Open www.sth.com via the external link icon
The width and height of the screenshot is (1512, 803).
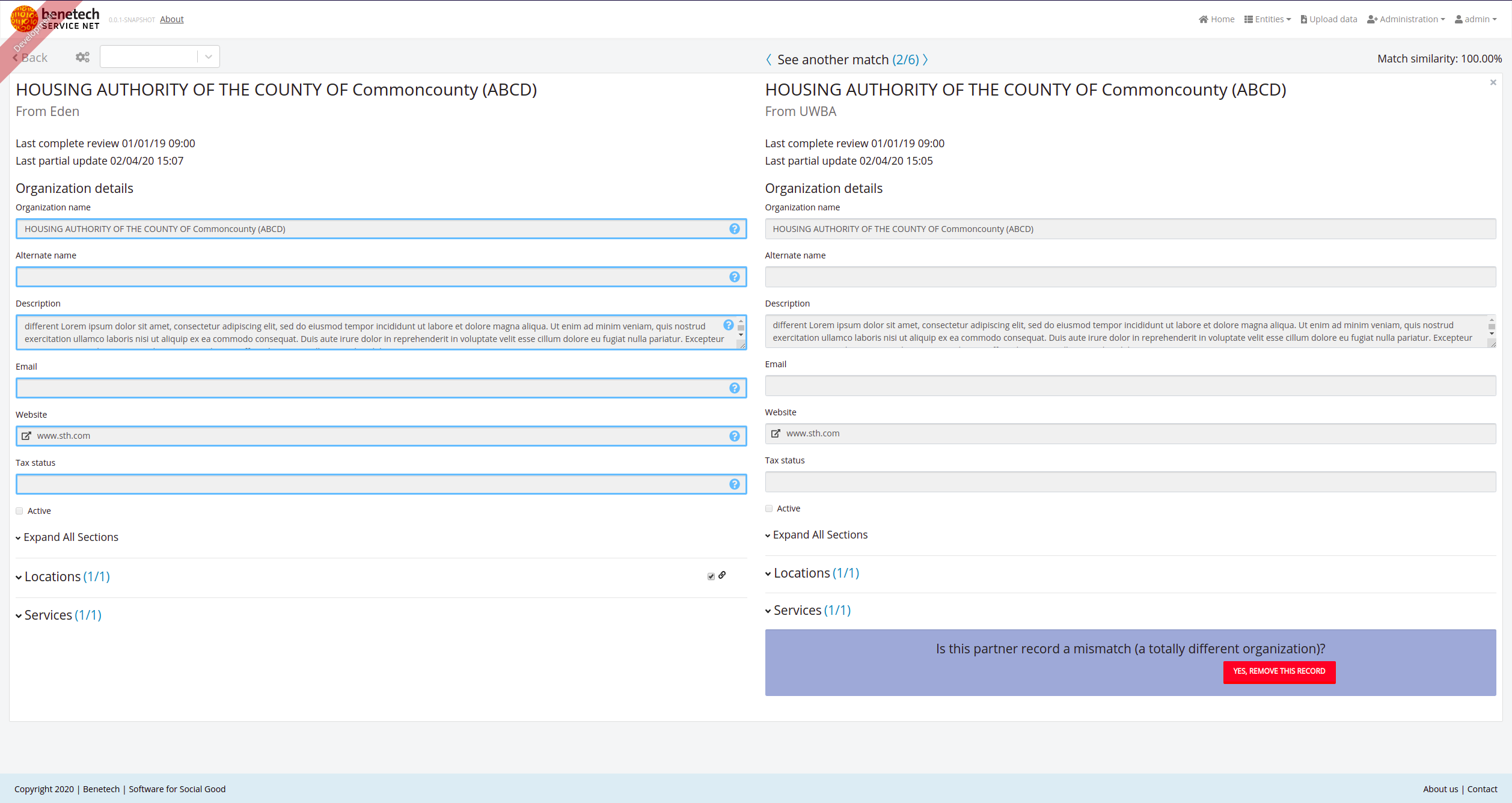pyautogui.click(x=27, y=435)
